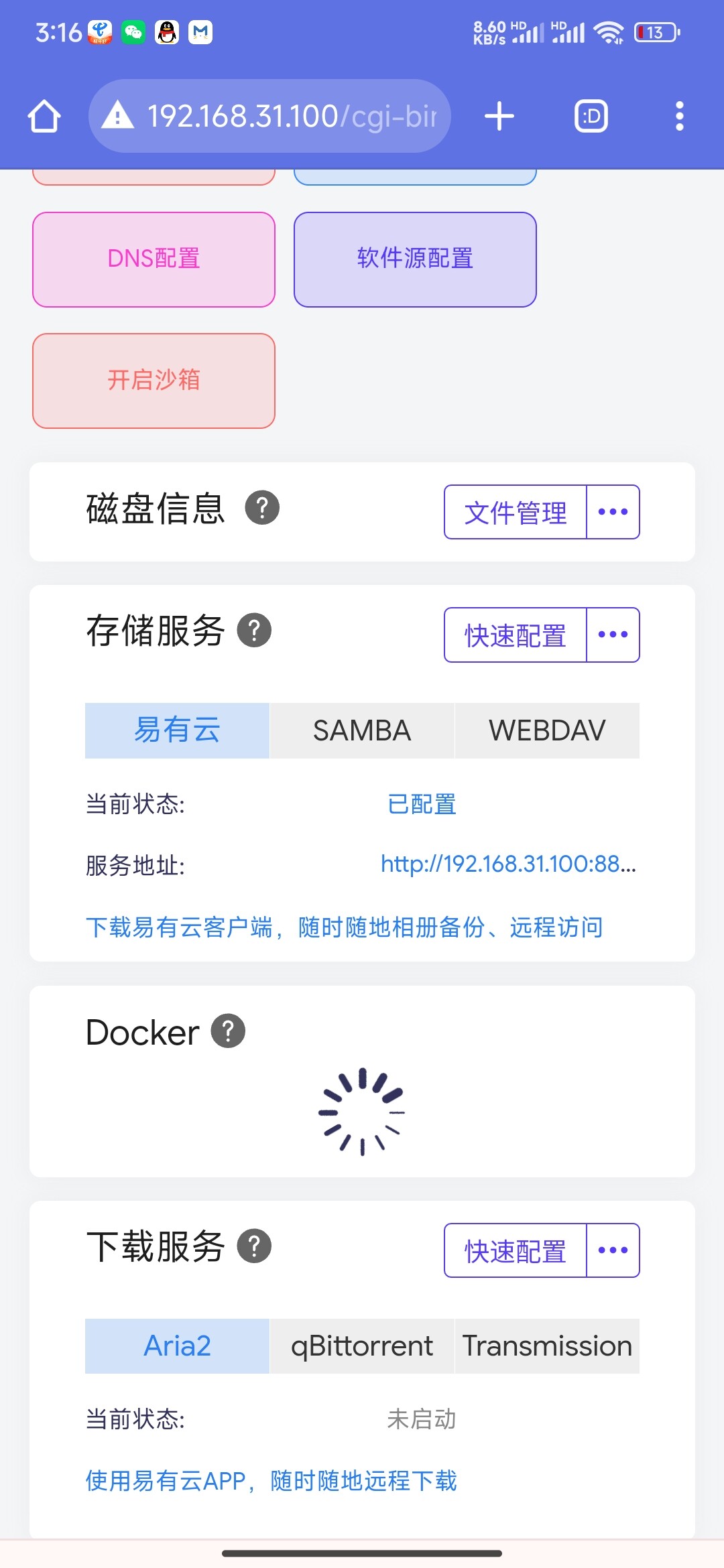Expand more options for 存储服务 快速配置
The height and width of the screenshot is (1568, 724).
(613, 635)
